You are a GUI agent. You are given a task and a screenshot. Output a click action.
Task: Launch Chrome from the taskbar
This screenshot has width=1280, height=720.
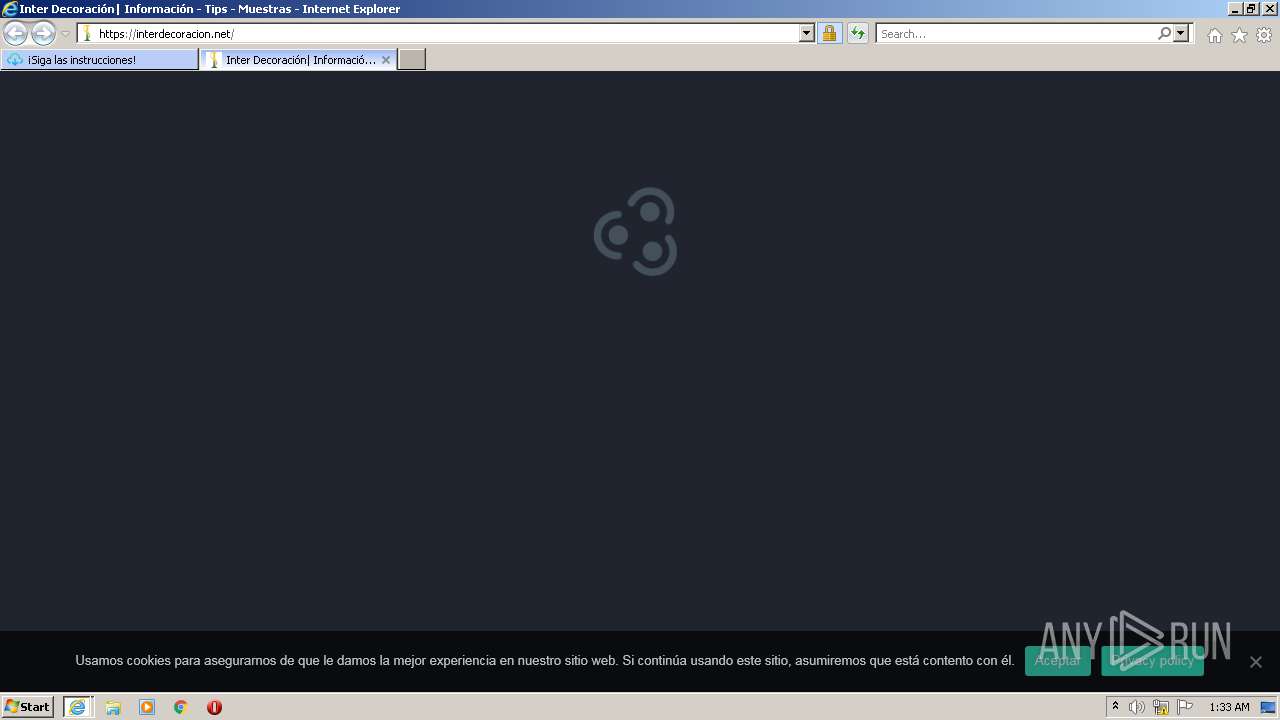181,707
